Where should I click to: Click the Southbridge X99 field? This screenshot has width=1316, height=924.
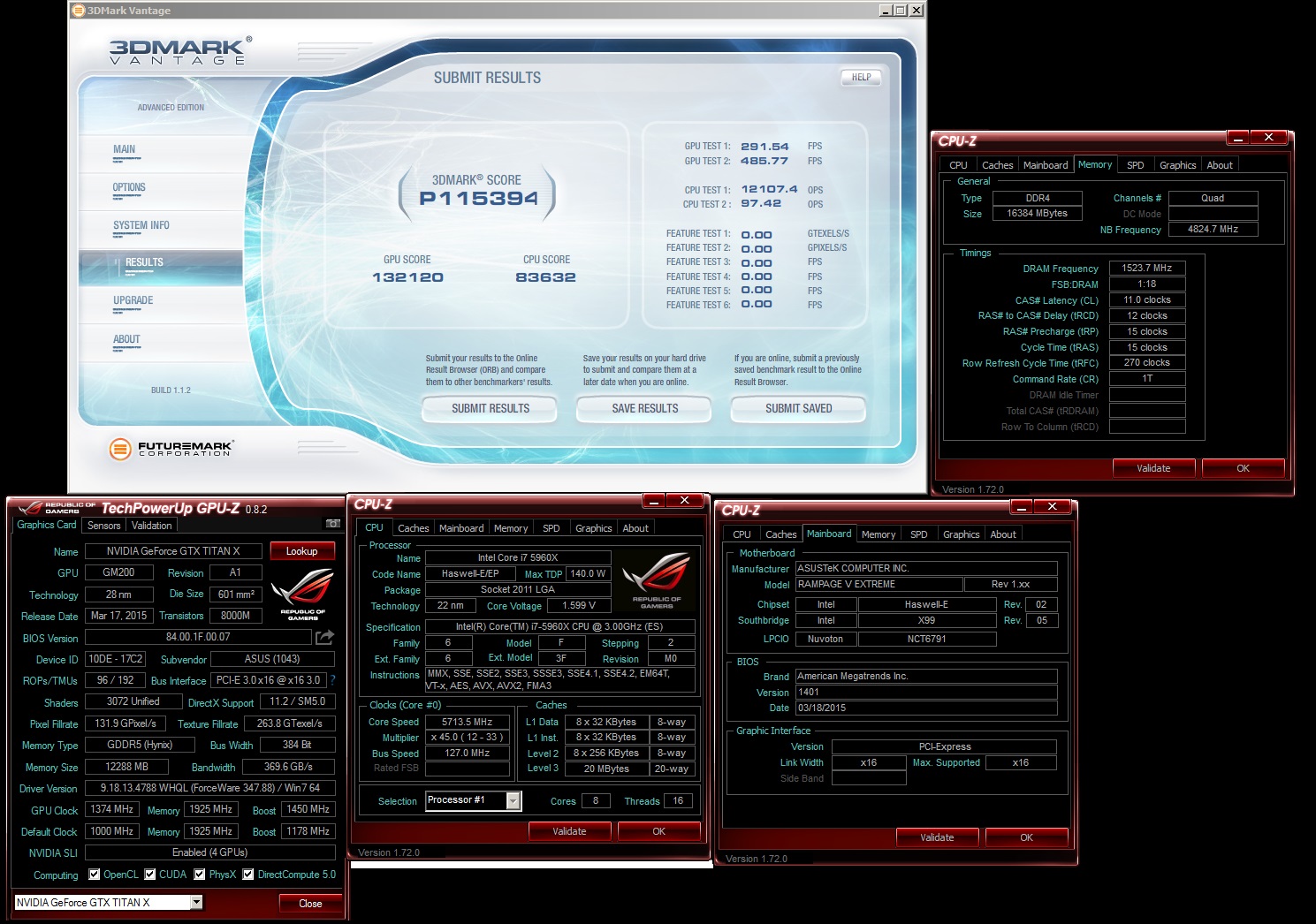coord(926,620)
